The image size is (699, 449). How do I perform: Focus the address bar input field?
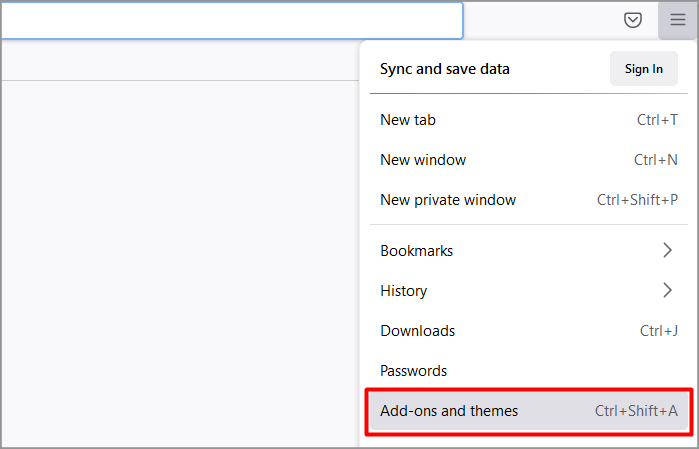click(x=230, y=20)
